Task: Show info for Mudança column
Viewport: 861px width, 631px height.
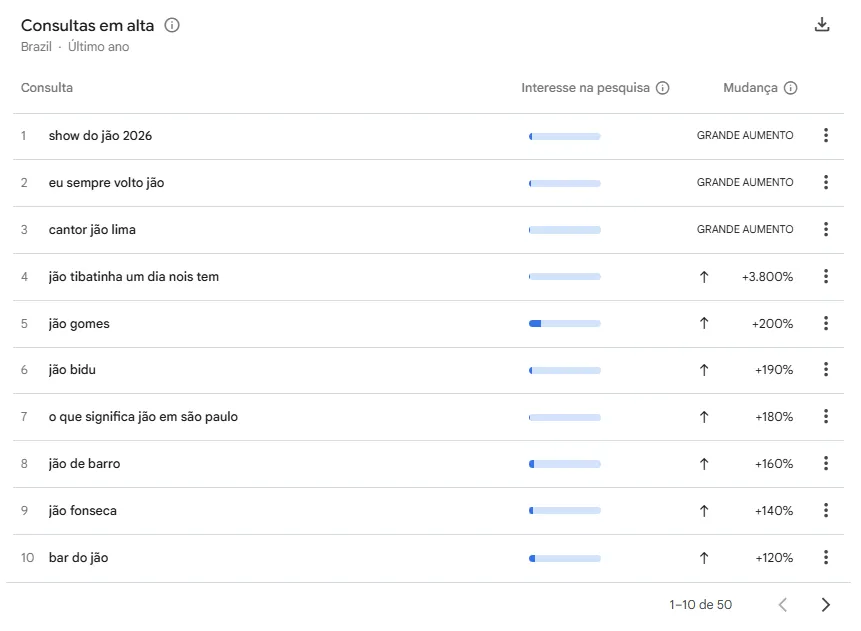Action: tap(790, 88)
